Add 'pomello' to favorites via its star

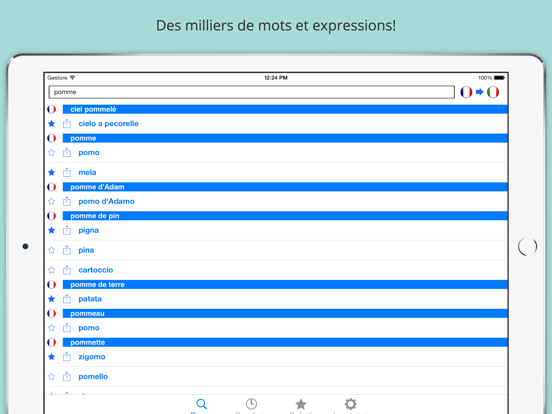(51, 376)
